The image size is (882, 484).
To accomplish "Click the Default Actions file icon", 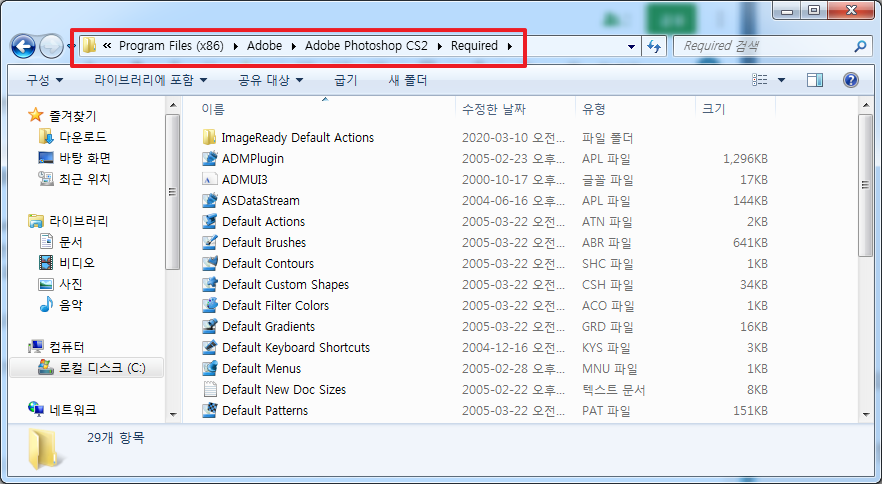I will (x=209, y=221).
